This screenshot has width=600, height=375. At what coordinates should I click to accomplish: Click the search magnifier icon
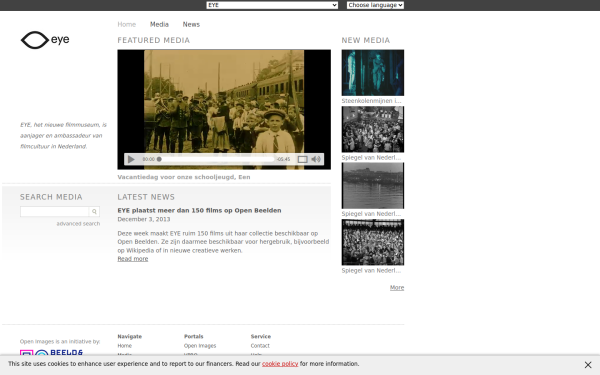point(94,212)
